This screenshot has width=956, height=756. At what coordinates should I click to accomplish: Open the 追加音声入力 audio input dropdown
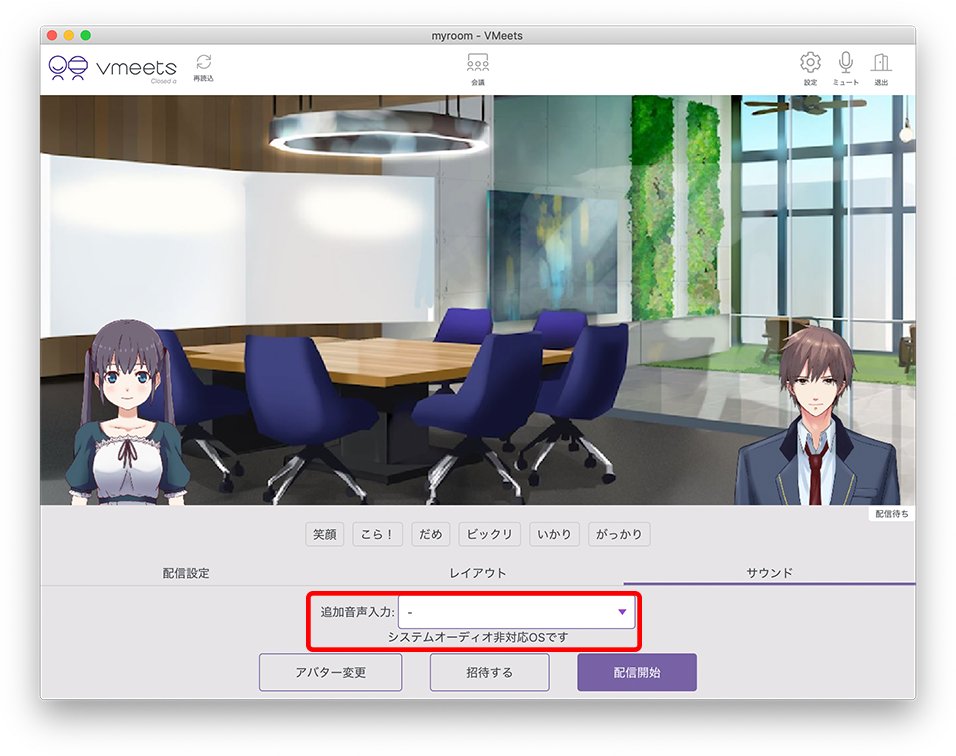coord(517,611)
